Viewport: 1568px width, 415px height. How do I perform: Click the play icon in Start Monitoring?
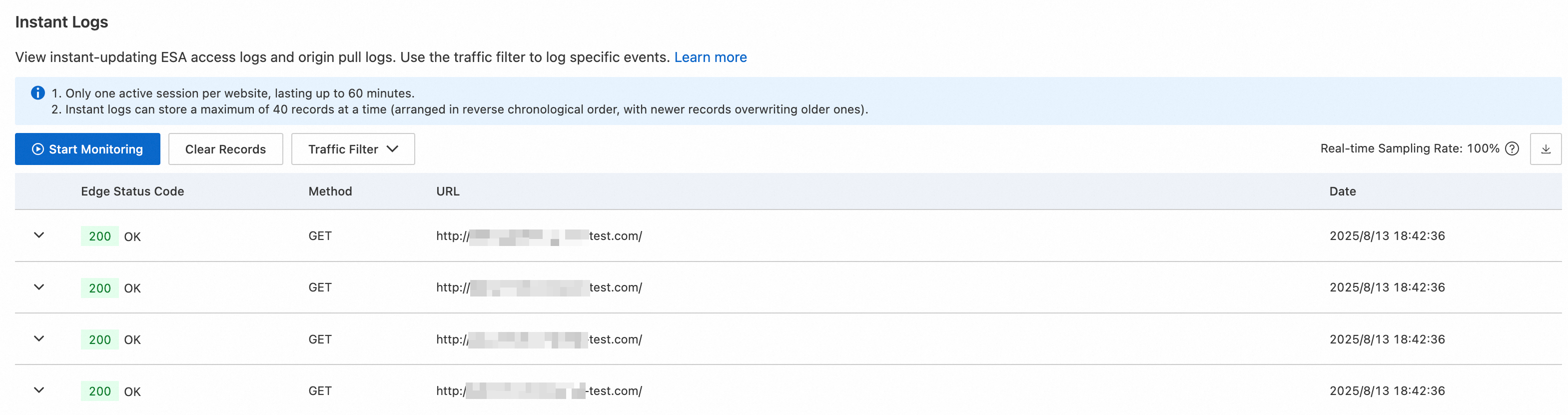pos(38,149)
